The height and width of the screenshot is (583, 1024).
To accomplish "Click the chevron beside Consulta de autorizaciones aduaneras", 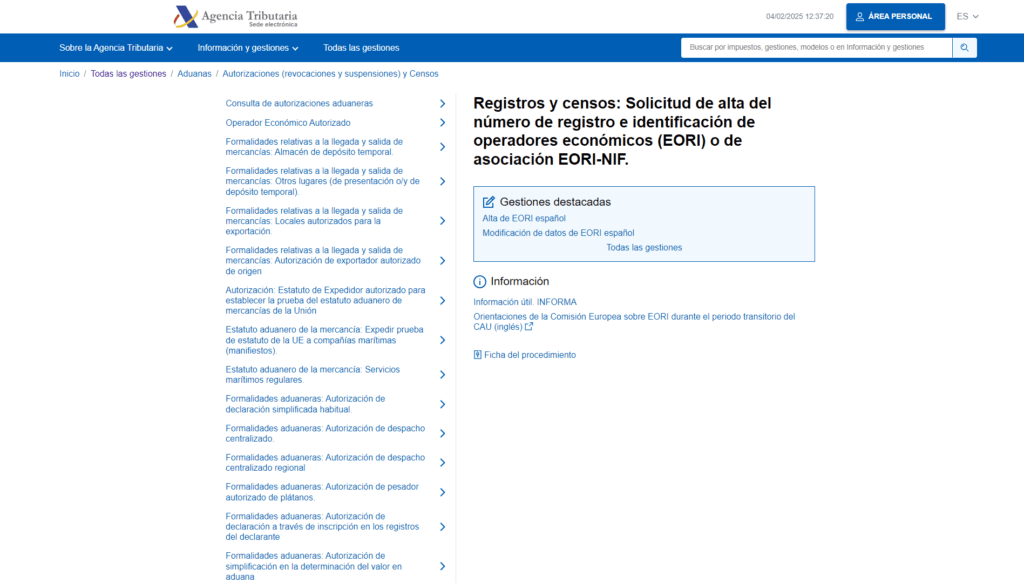I will point(443,103).
